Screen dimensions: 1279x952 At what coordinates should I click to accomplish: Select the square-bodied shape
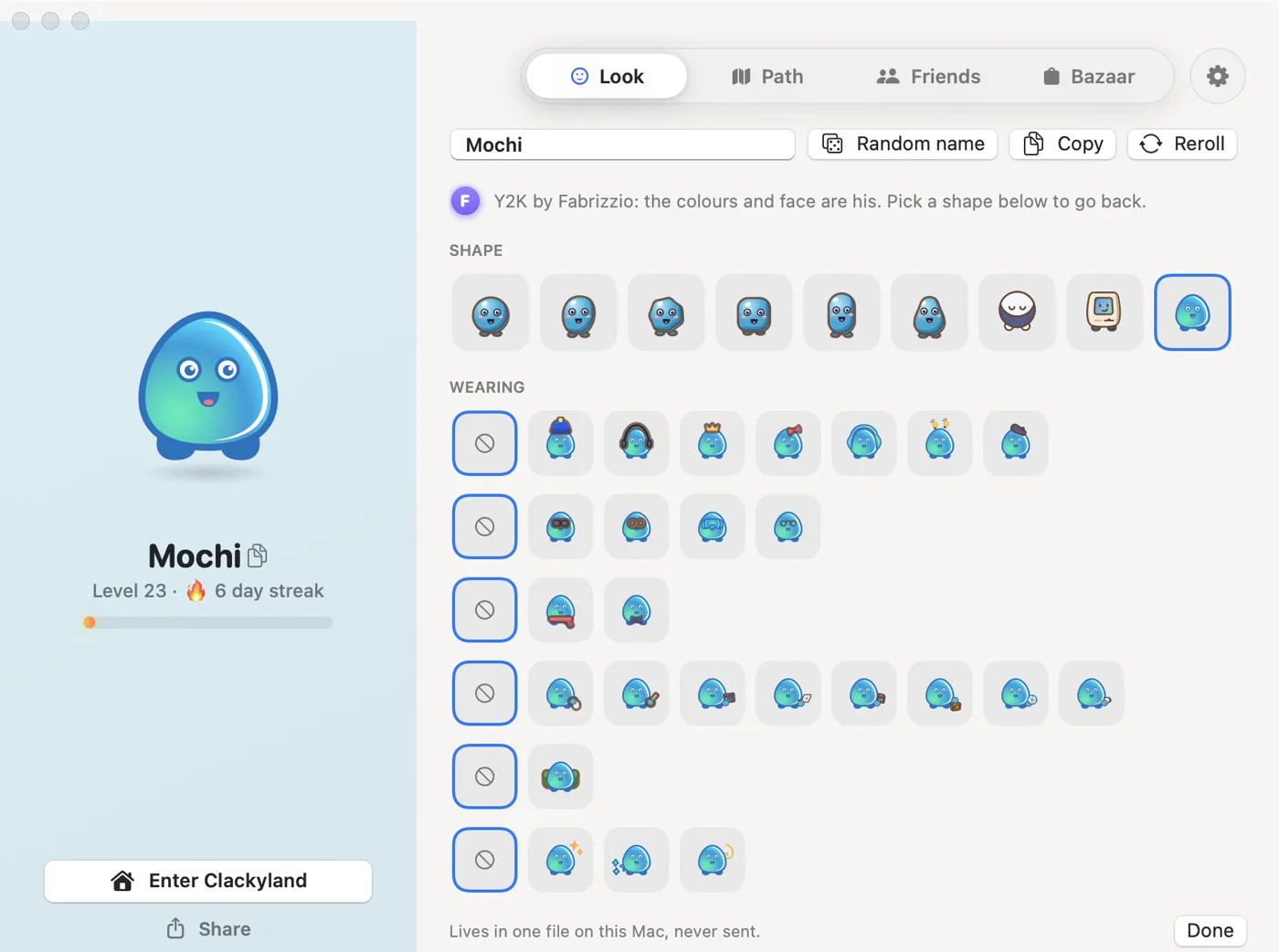pos(754,312)
